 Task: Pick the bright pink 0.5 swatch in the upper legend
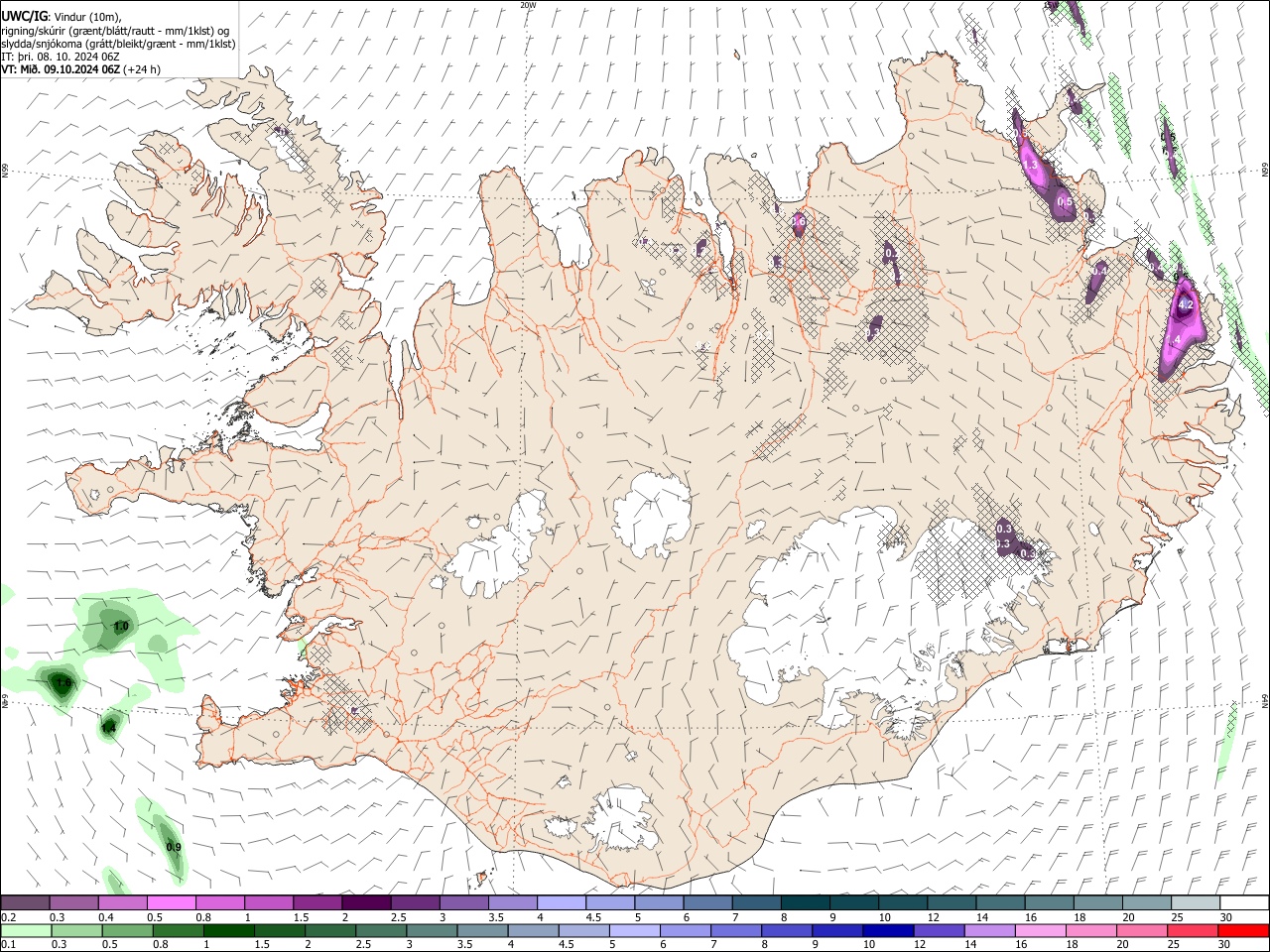point(171,902)
